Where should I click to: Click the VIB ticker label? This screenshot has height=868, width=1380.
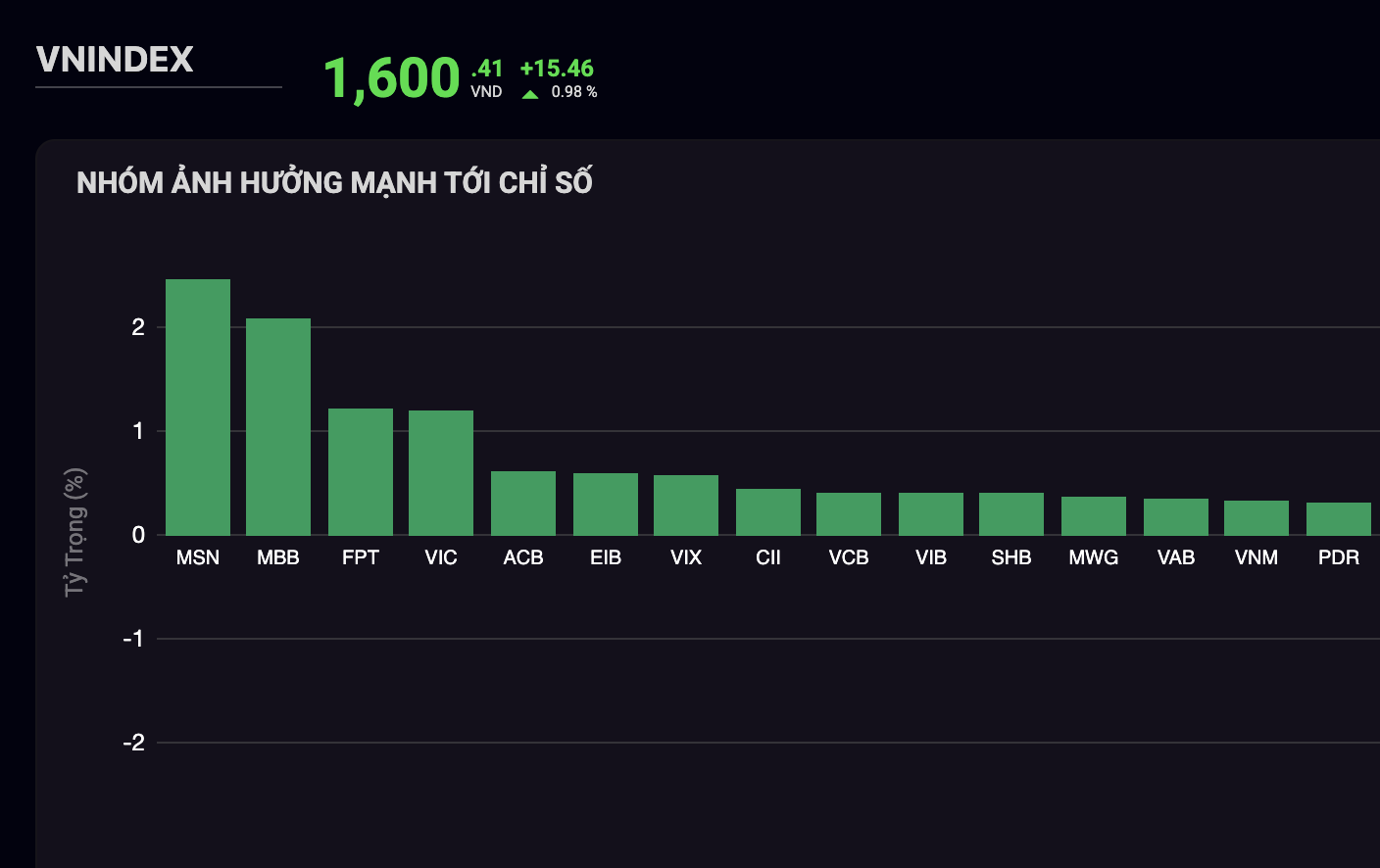(x=931, y=557)
